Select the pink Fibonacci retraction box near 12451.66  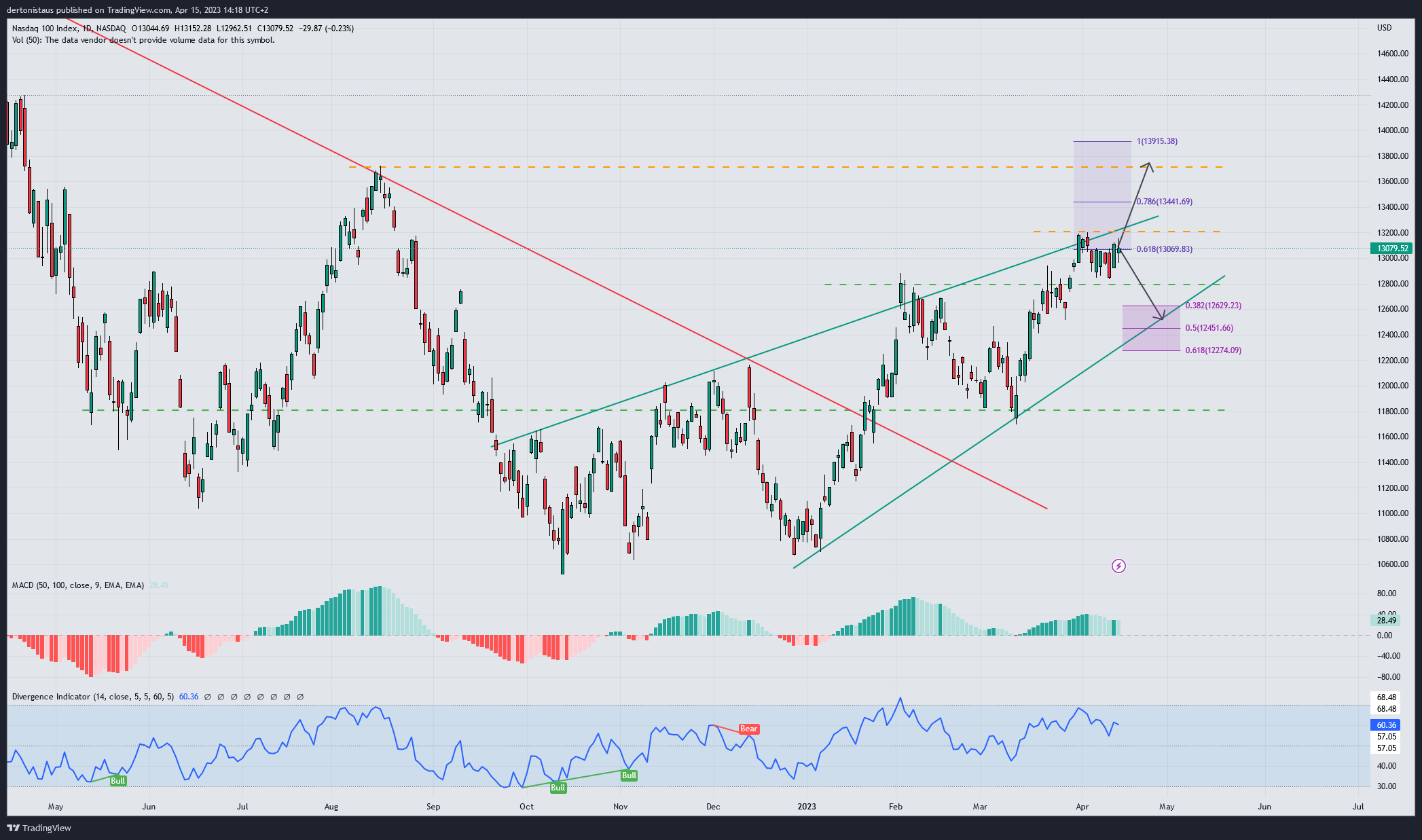point(1151,328)
